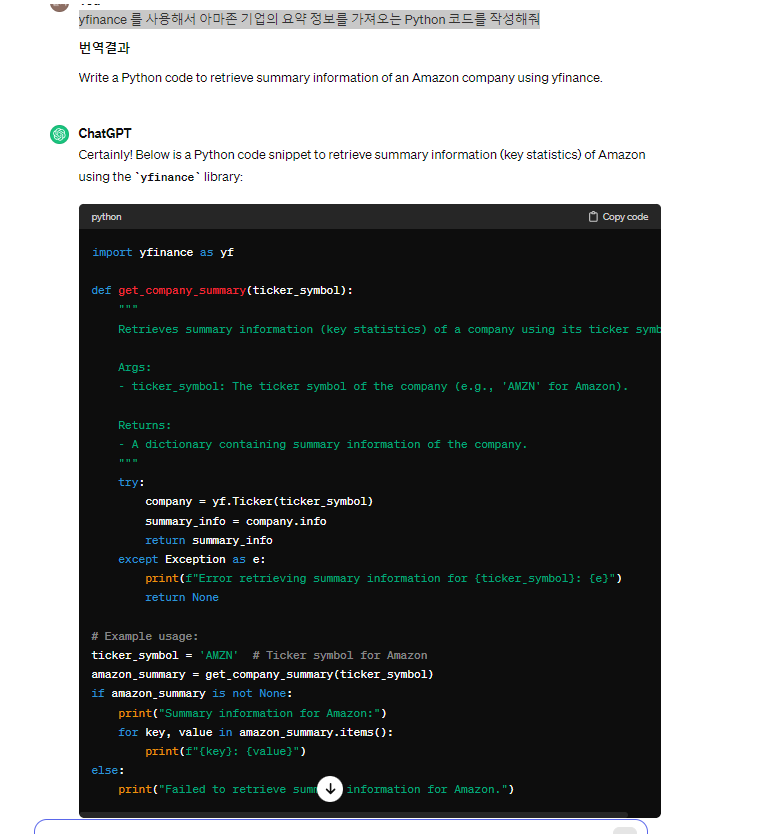Click the 'import yfinance as yf' code line
Screen dimensions: 763x834
coord(163,253)
